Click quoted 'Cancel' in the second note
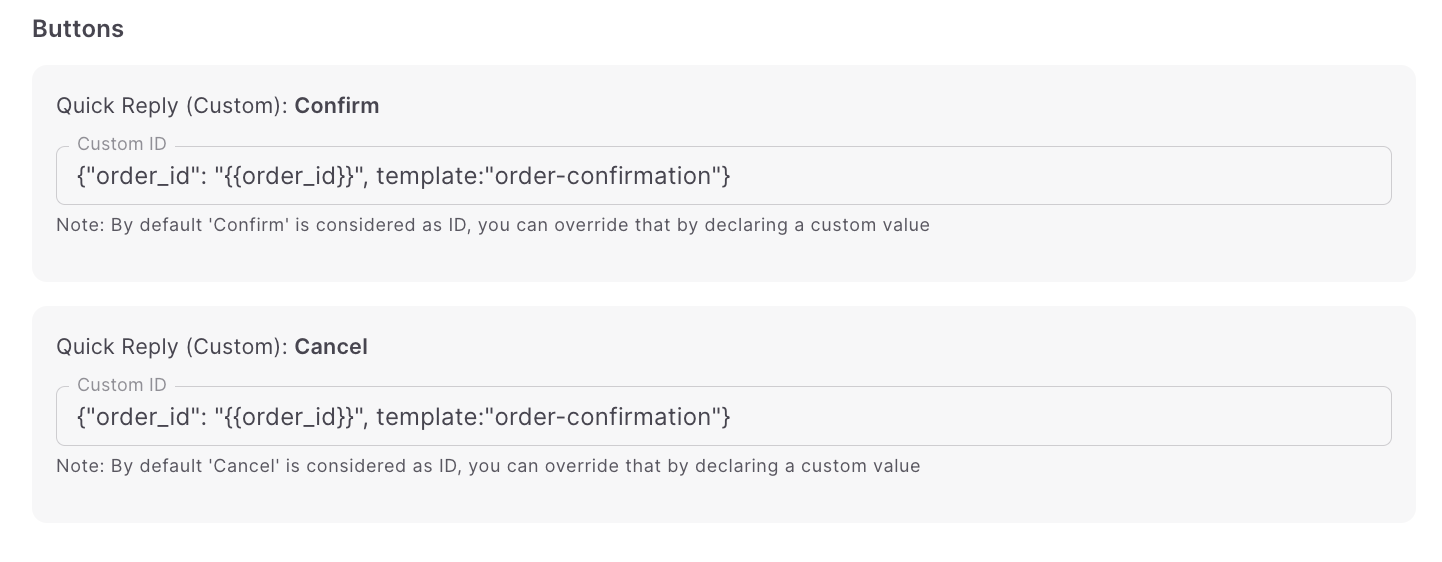This screenshot has height=562, width=1442. pos(228,465)
